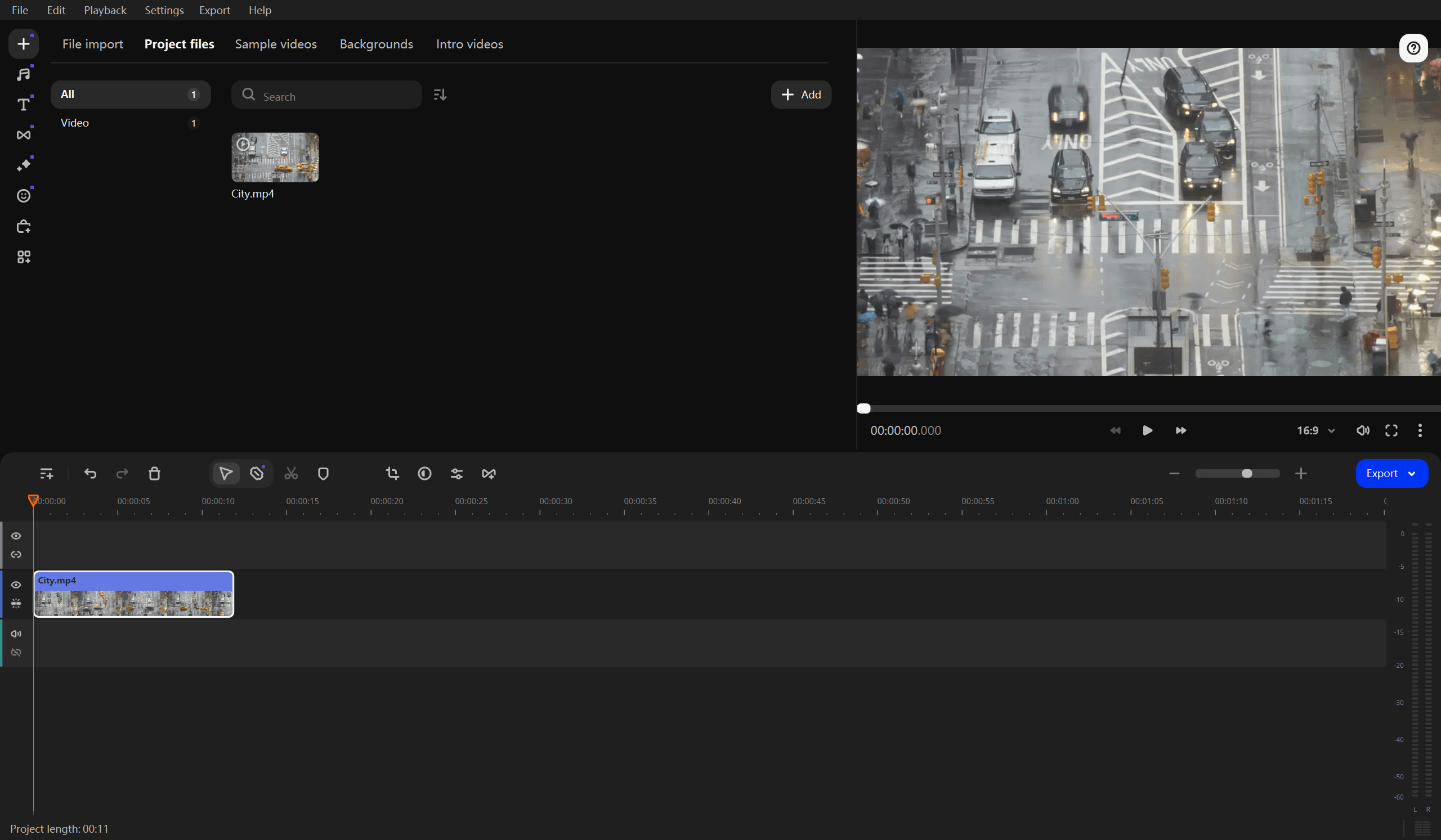Open the Effects sparkle sidebar panel
Image resolution: width=1441 pixels, height=840 pixels.
pos(24,165)
